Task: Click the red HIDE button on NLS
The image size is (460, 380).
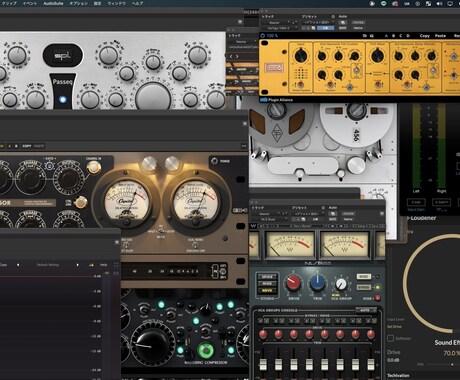Action: pyautogui.click(x=378, y=298)
